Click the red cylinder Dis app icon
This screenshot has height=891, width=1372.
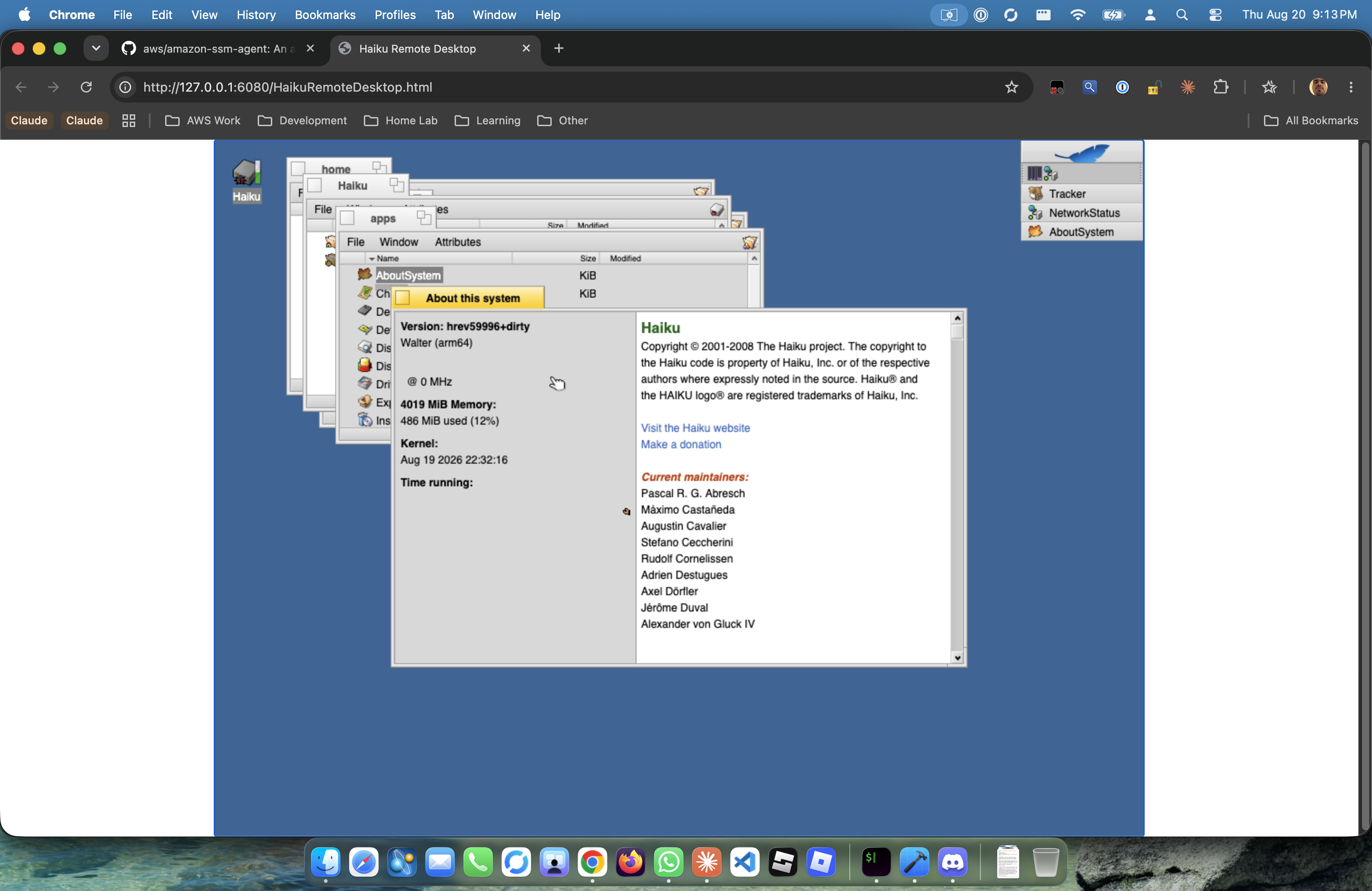point(364,365)
